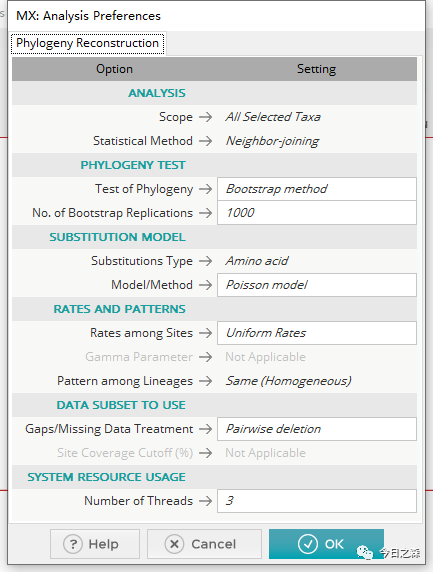The height and width of the screenshot is (572, 433).
Task: Click the Number of Threads value field
Action: pyautogui.click(x=317, y=501)
